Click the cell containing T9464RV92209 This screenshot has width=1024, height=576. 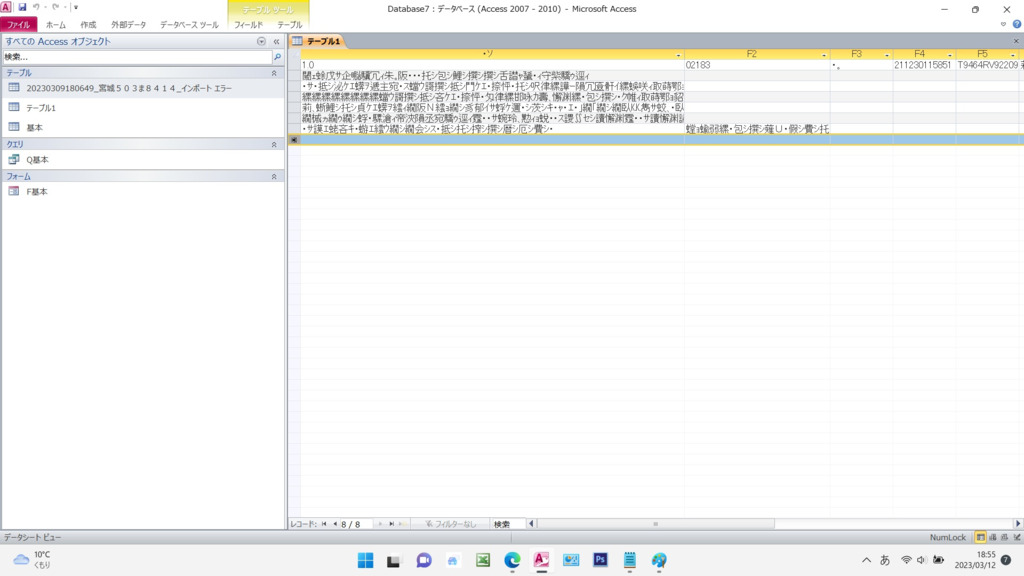[x=987, y=65]
